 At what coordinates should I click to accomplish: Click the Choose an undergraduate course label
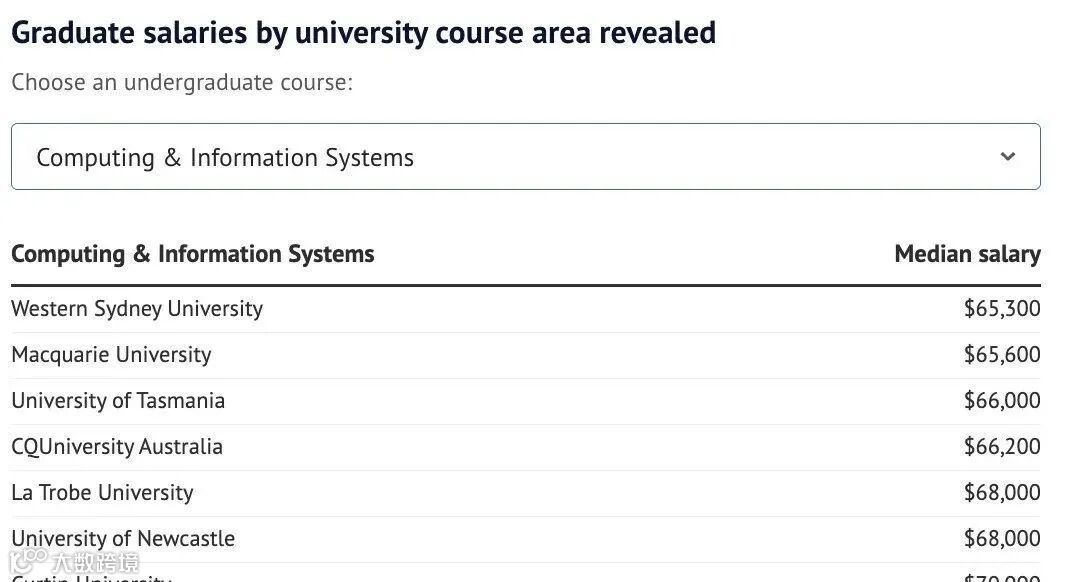(182, 83)
